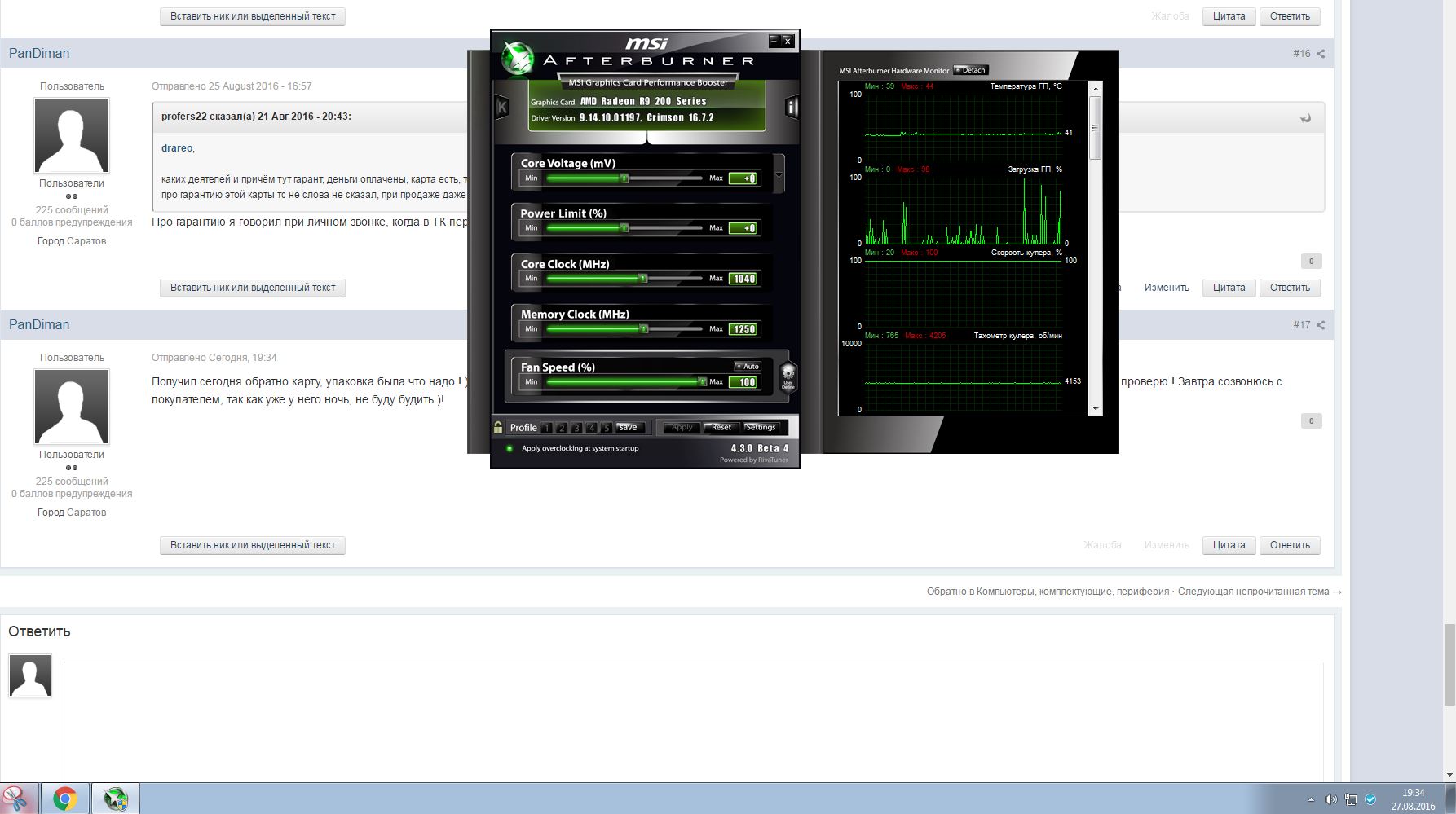Click the volume icon in system tray
Image resolution: width=1456 pixels, height=814 pixels.
(1330, 799)
